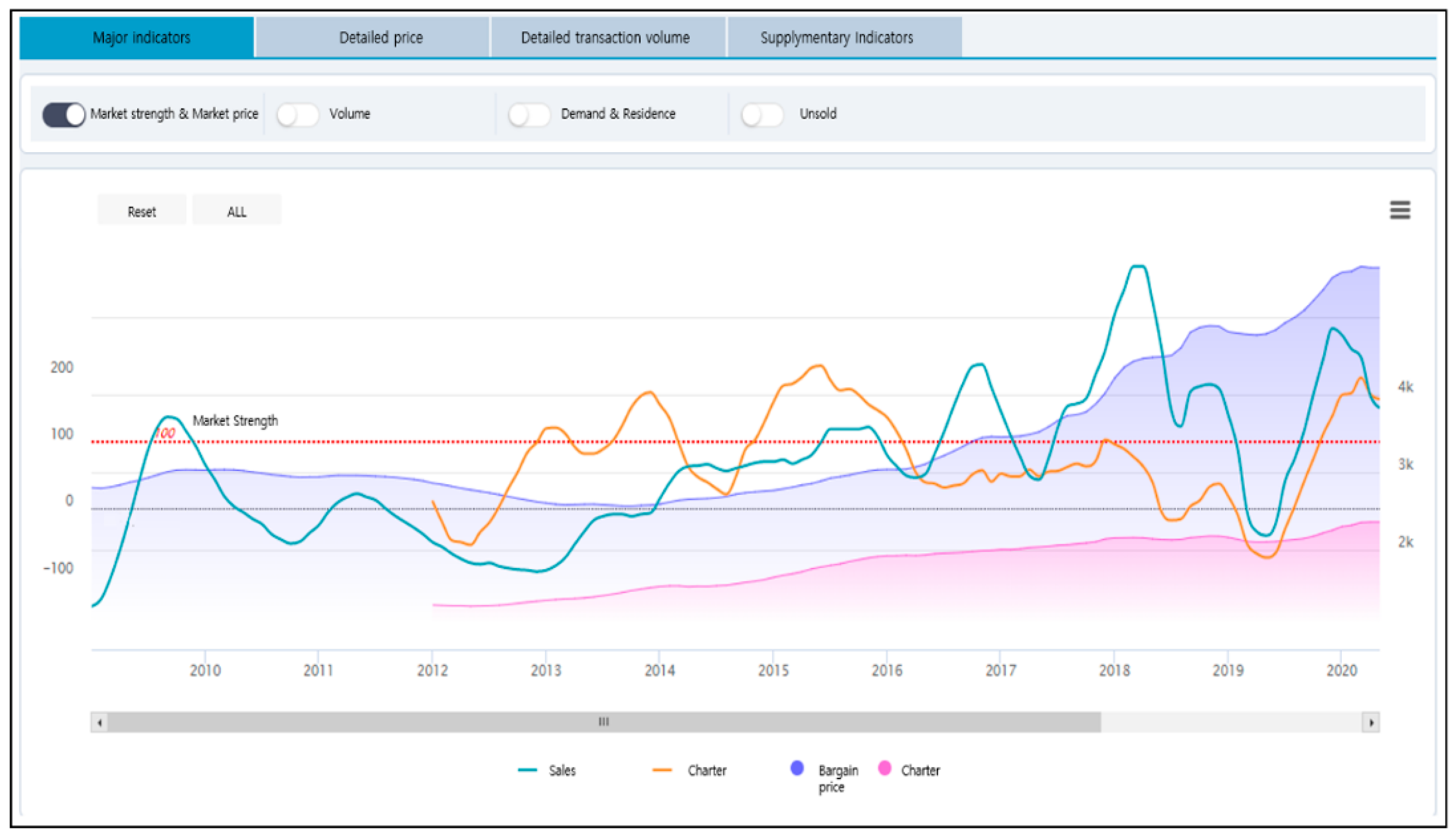1456x840 pixels.
Task: Switch to the Detailed price tab
Action: [x=380, y=38]
